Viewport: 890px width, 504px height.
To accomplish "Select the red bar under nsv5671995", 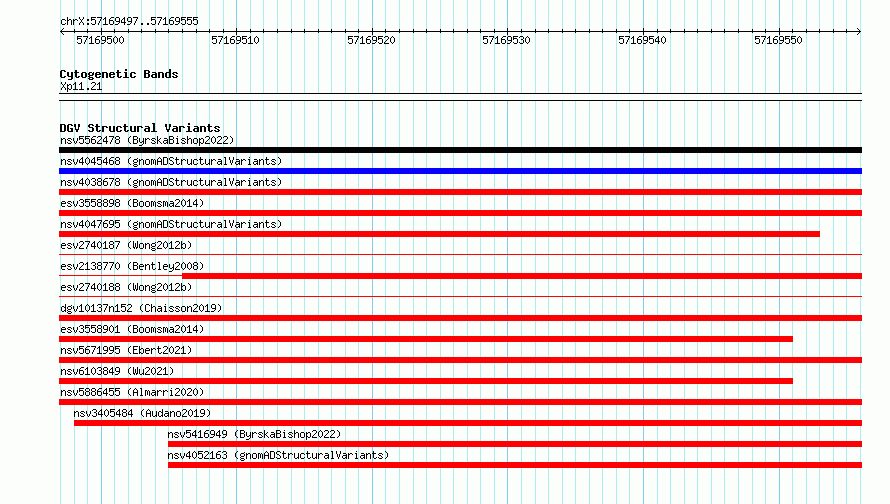I will (x=460, y=360).
